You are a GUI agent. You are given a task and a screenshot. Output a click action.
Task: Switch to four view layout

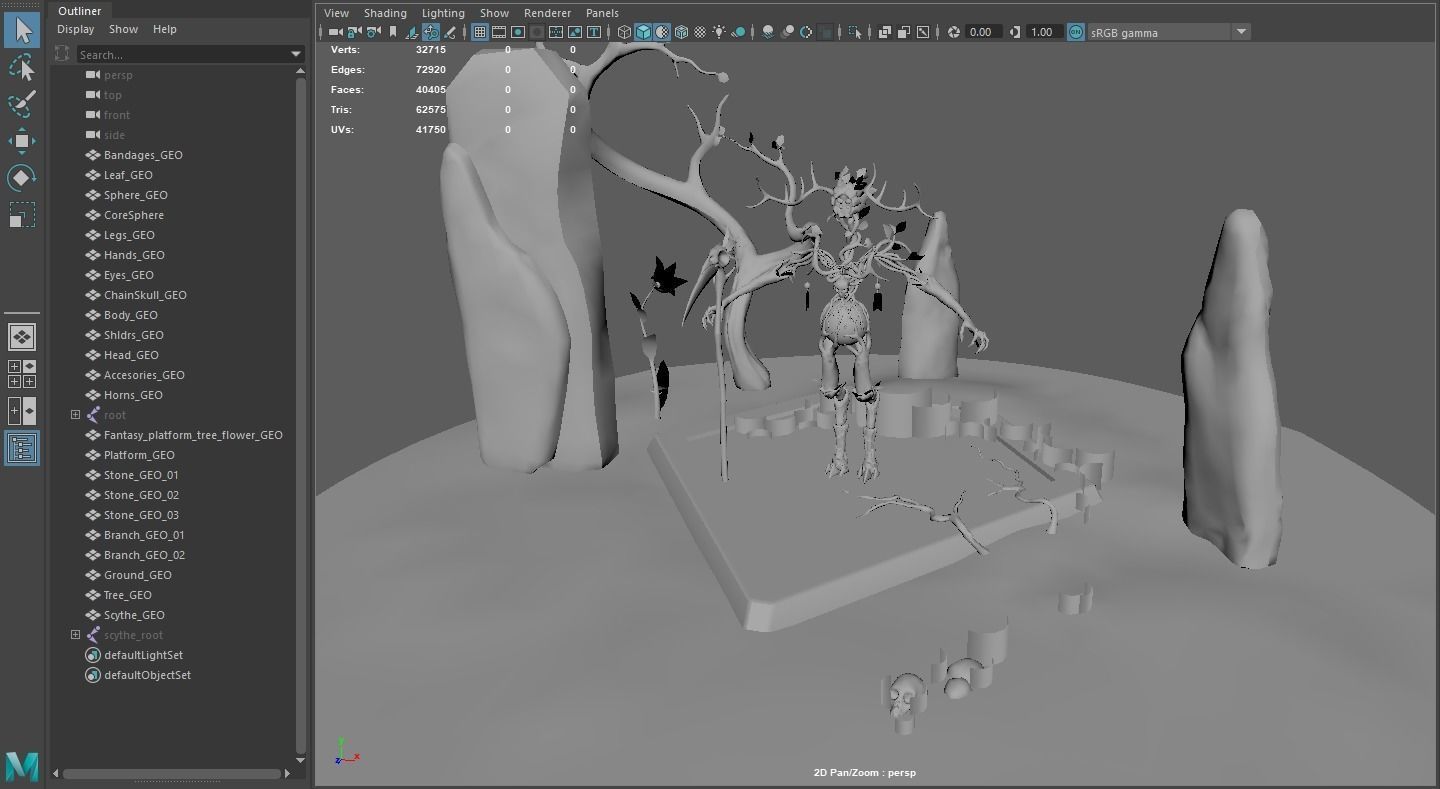click(x=22, y=374)
